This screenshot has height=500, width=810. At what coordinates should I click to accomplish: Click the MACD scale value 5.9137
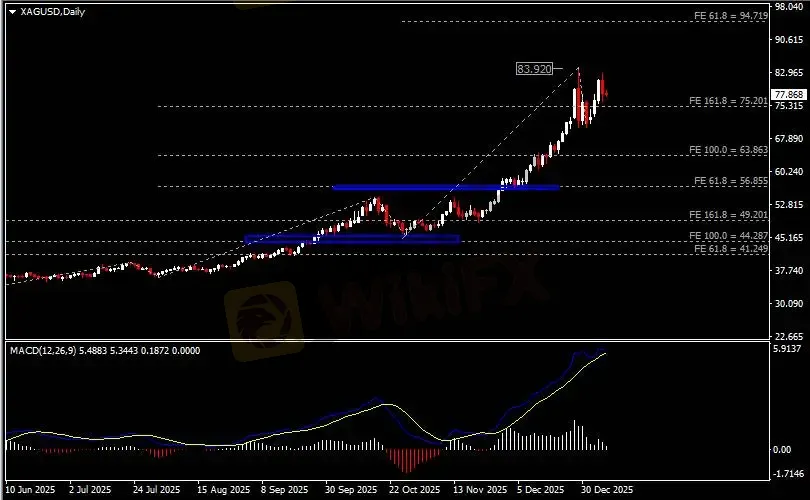tap(787, 349)
